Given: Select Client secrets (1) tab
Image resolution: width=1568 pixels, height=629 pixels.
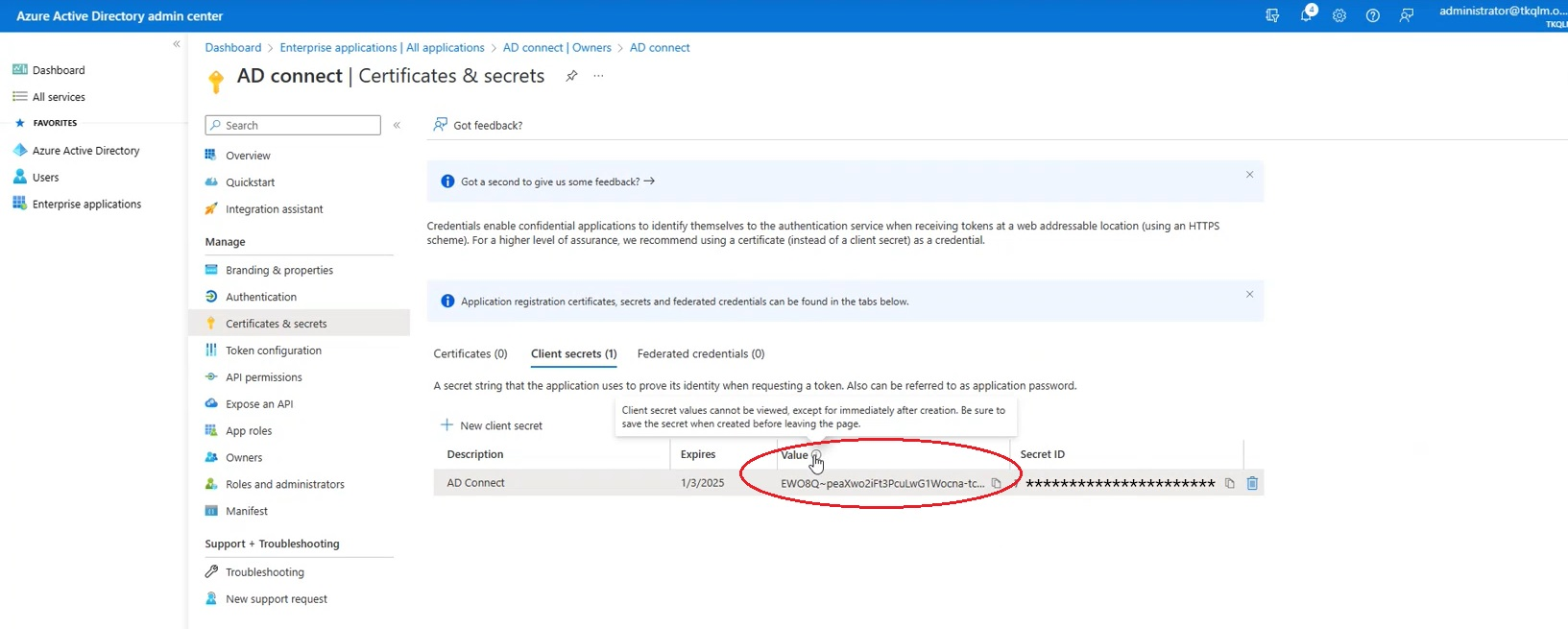Looking at the screenshot, I should 574,354.
